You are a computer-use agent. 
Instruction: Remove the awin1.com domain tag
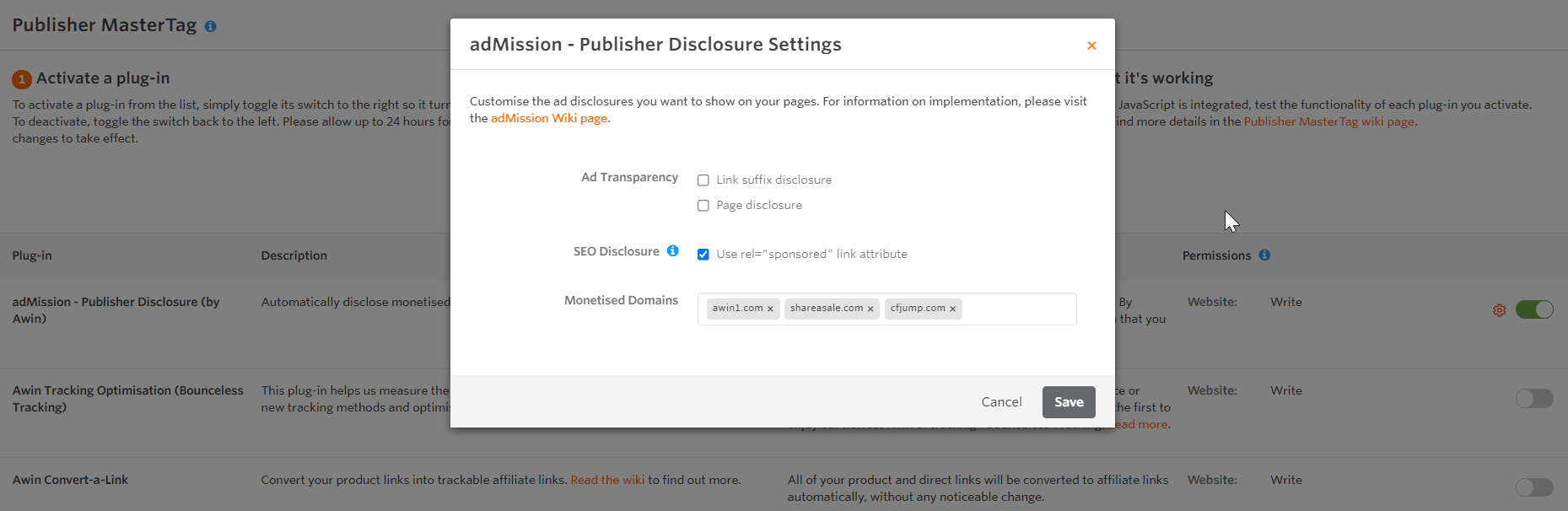[770, 309]
